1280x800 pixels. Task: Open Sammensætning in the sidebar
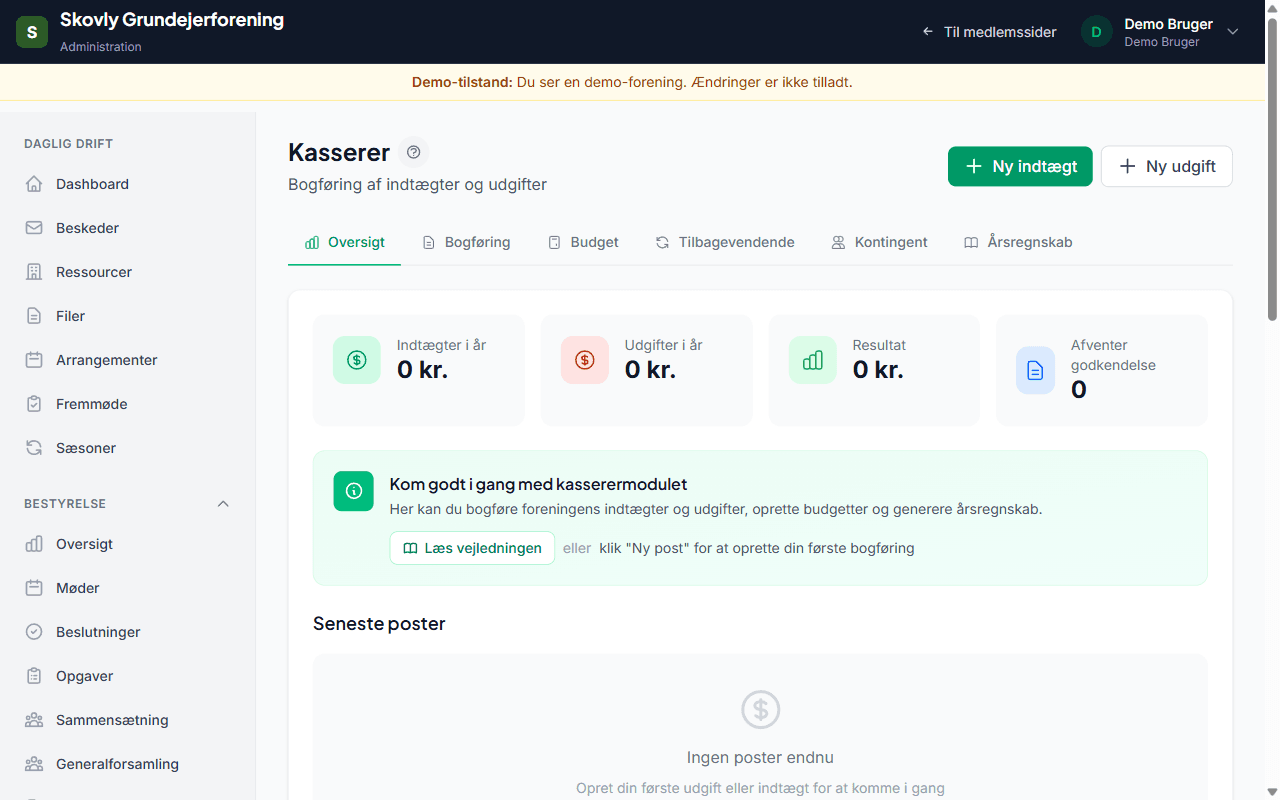pyautogui.click(x=128, y=720)
